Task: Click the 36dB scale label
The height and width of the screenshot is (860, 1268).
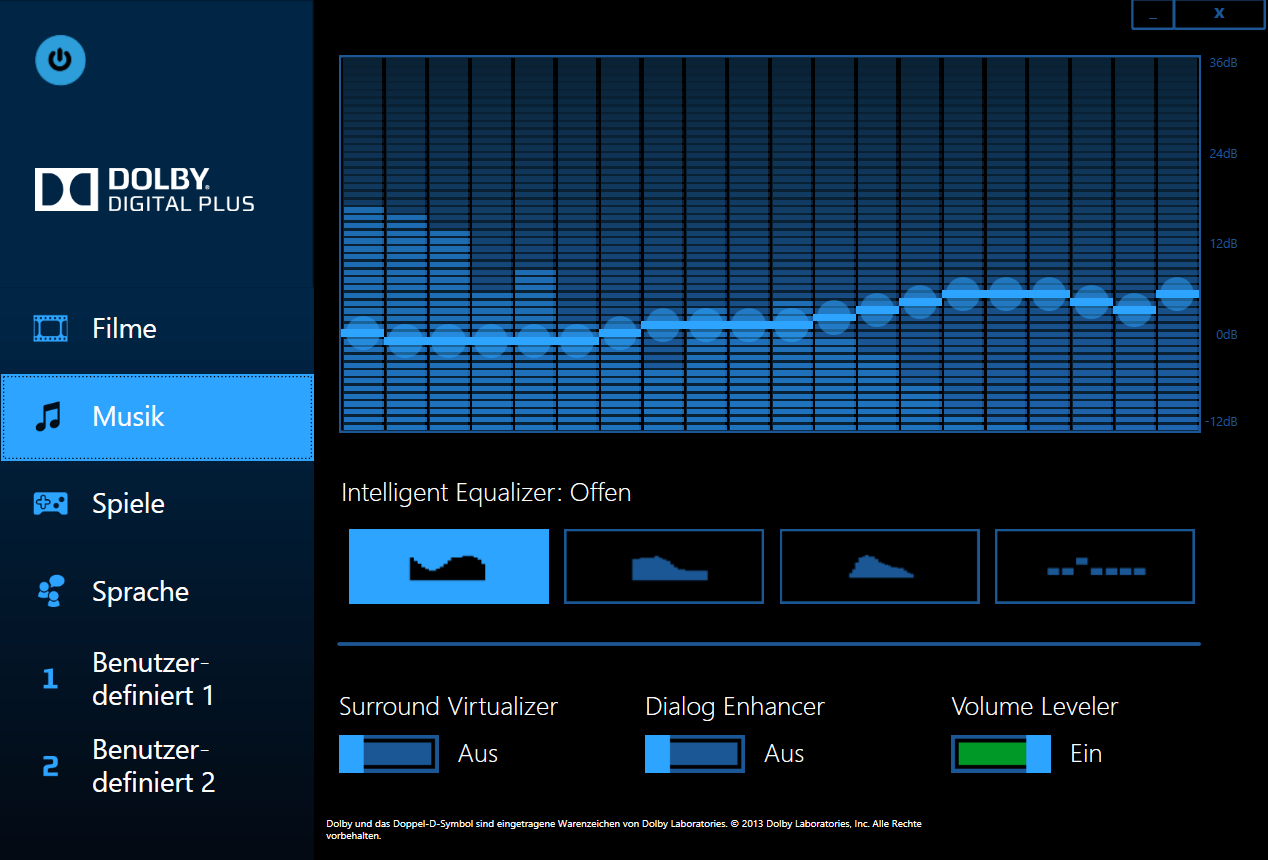Action: coord(1223,63)
